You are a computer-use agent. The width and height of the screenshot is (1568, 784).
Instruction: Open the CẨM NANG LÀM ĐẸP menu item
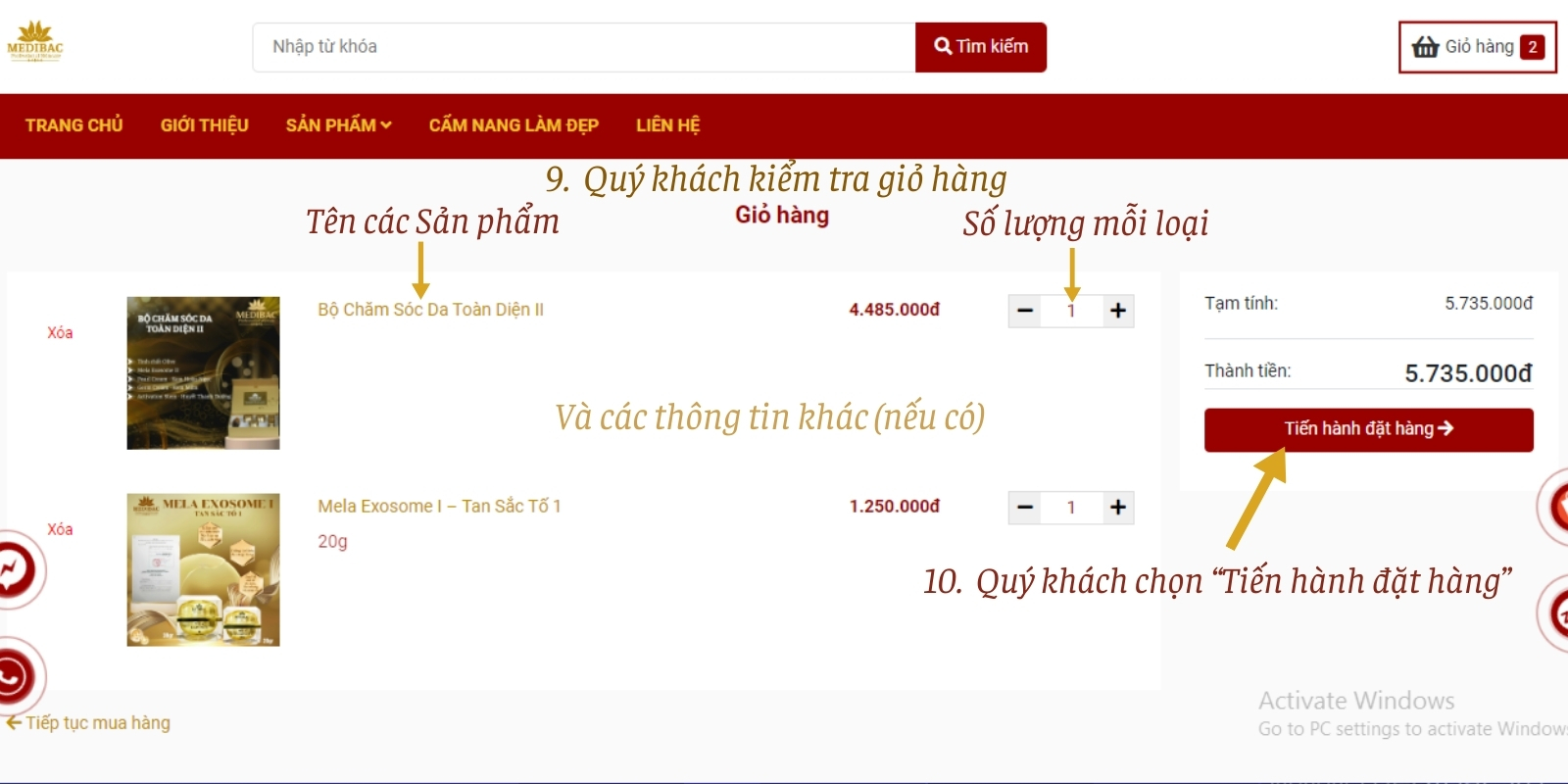514,125
